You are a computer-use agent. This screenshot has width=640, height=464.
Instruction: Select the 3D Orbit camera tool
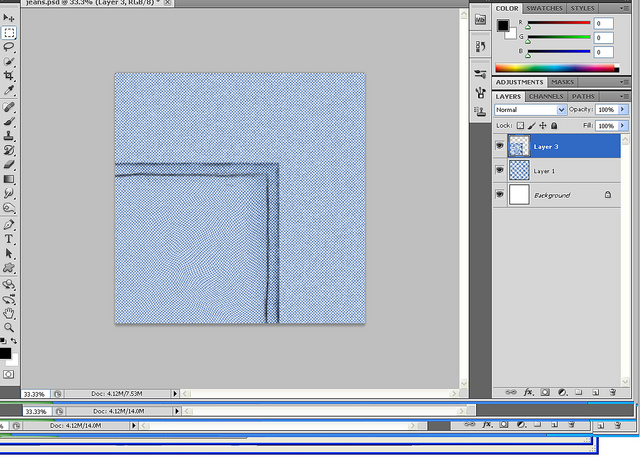(9, 299)
